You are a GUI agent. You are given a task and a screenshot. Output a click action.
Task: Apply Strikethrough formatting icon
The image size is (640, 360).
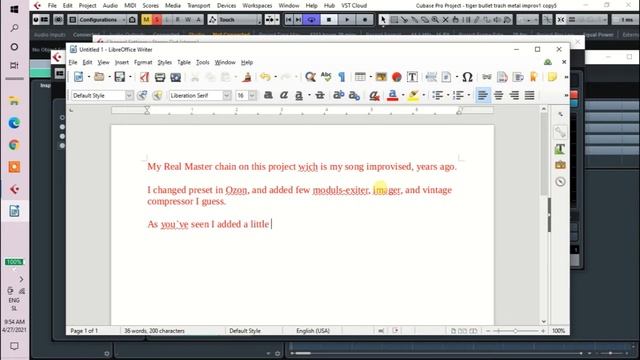(x=320, y=96)
